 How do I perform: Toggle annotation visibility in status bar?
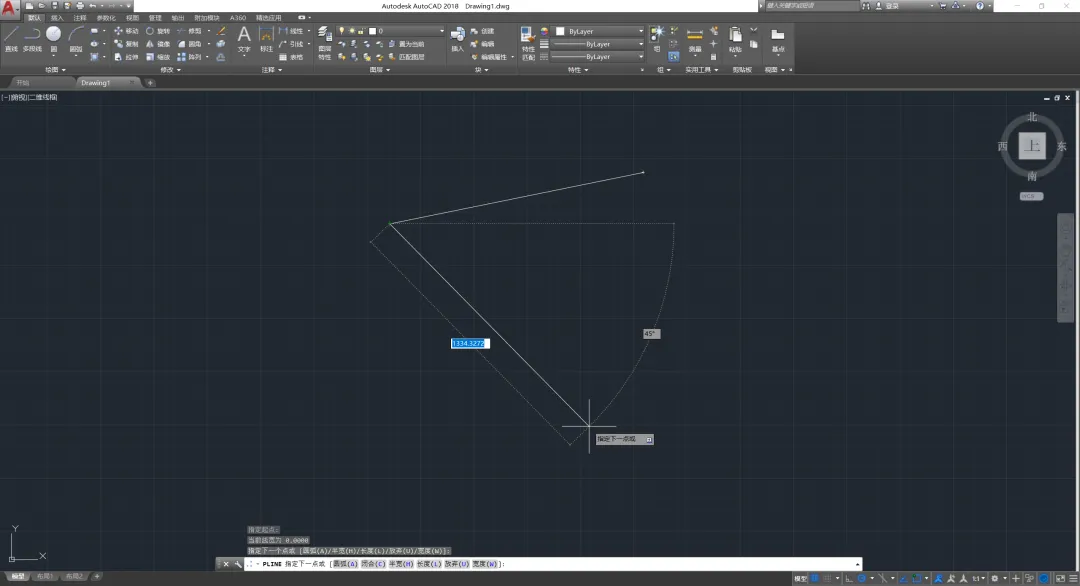(938, 578)
